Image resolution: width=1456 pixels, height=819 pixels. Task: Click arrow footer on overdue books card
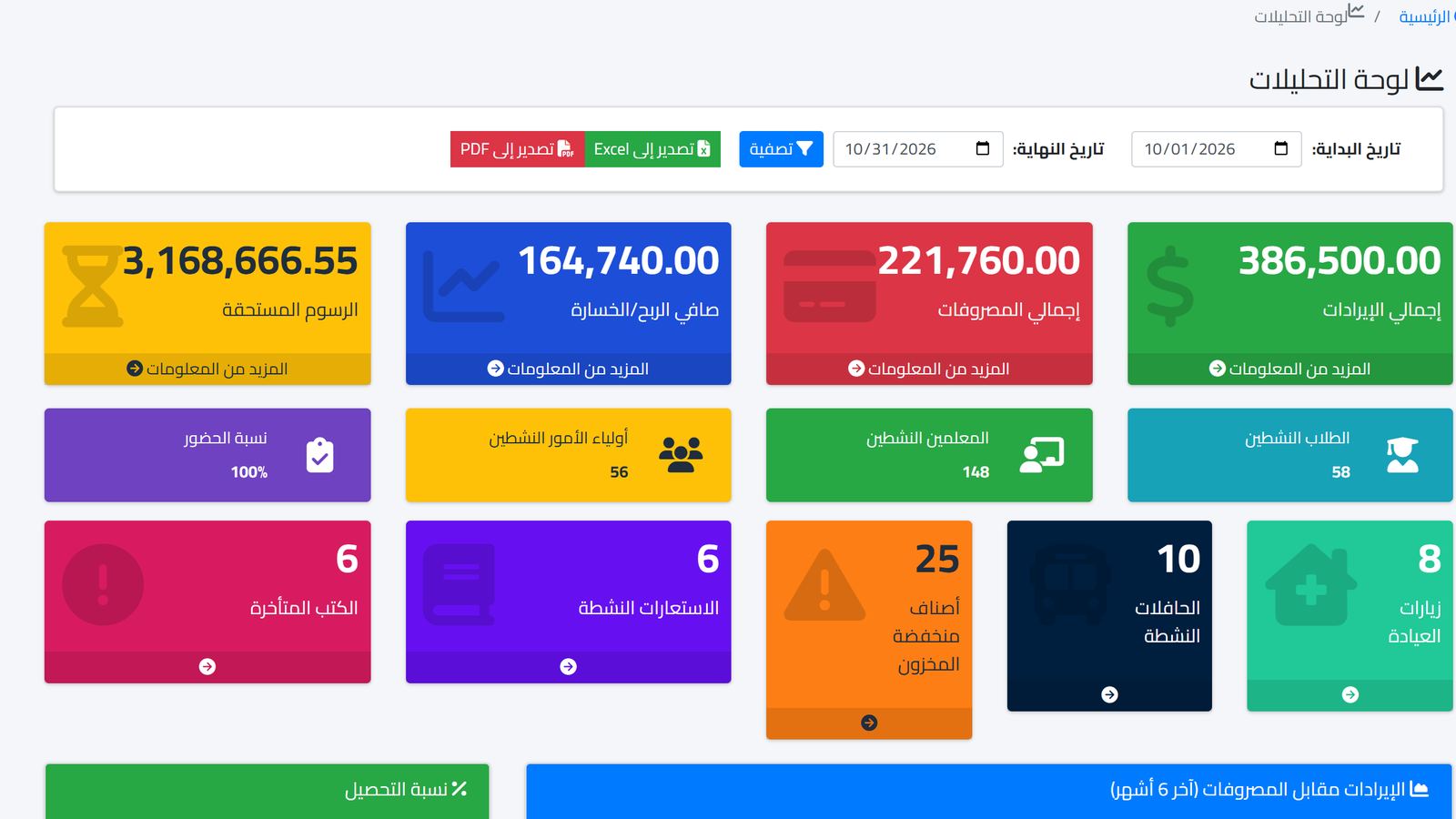(207, 667)
